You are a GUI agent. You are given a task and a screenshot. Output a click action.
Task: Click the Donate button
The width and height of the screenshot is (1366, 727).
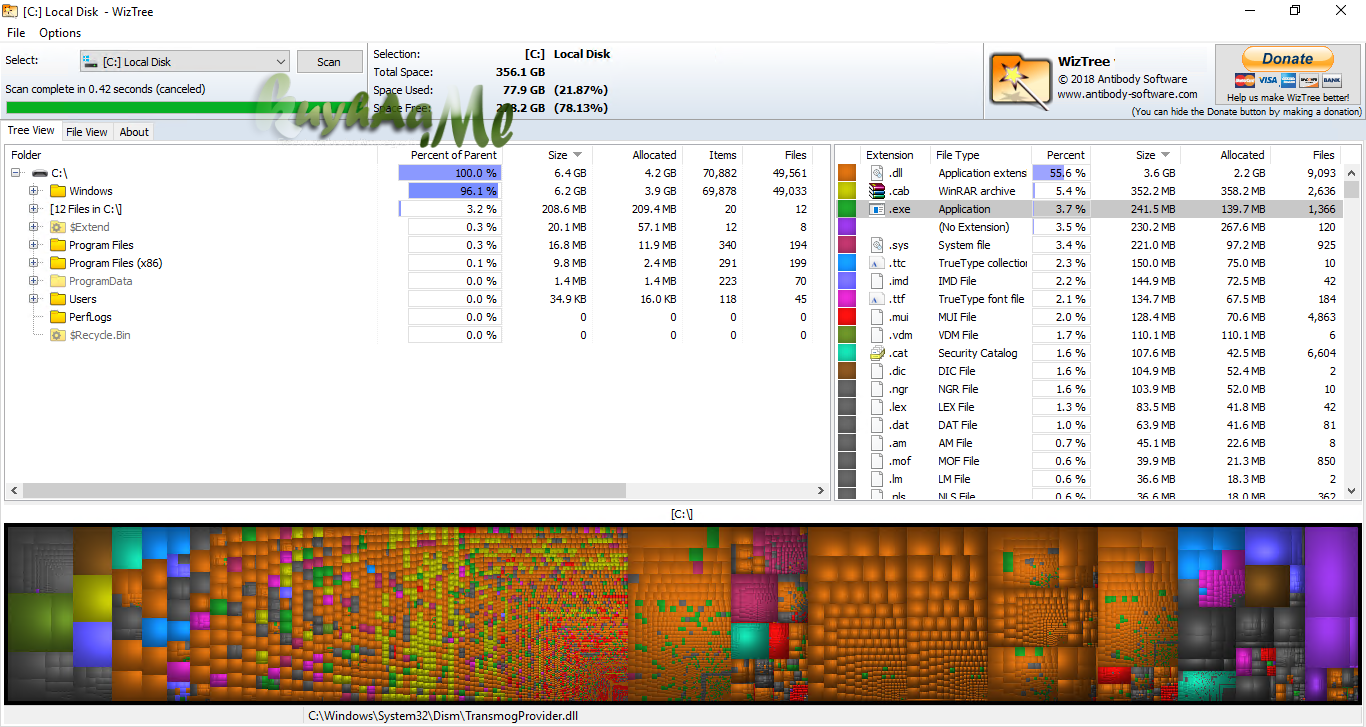point(1288,59)
